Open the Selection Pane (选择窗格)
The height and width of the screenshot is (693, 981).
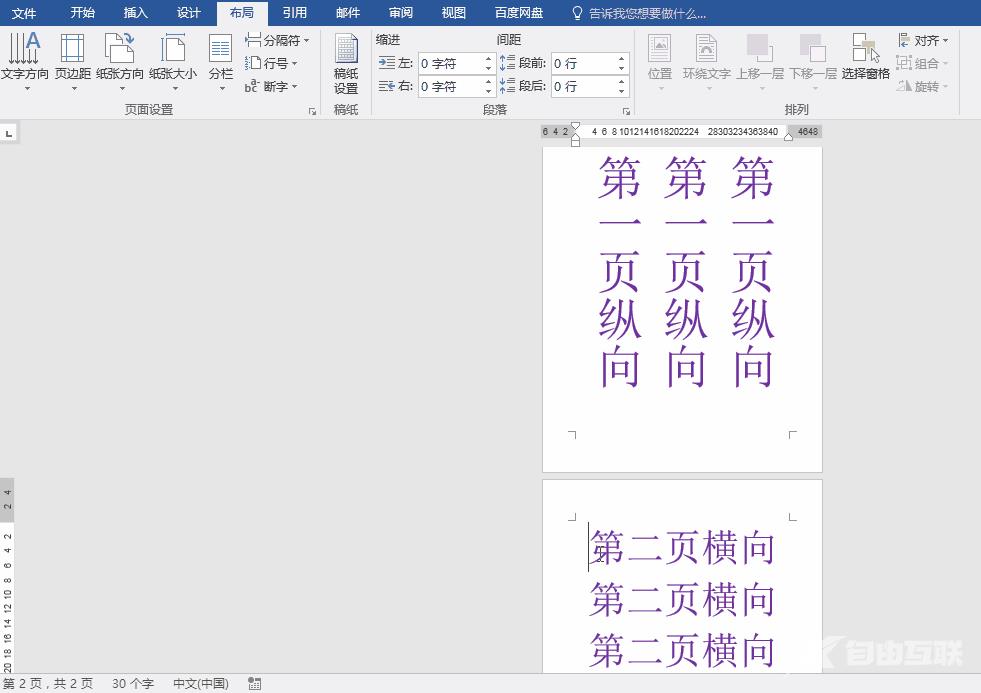865,58
